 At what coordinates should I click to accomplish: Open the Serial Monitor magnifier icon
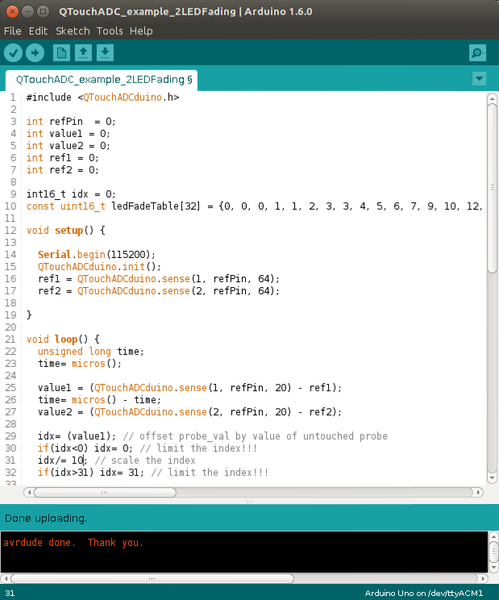478,53
